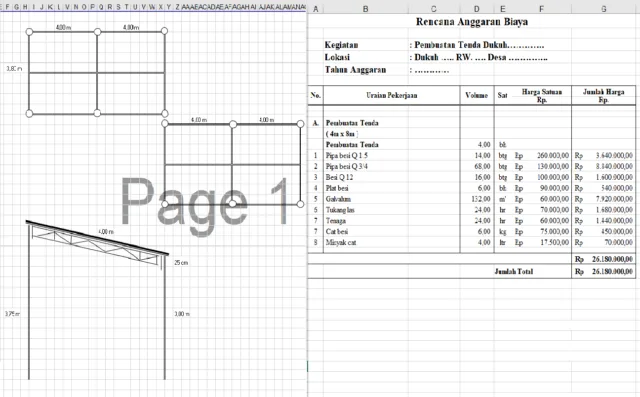Click the ': Pembuatan Tenda Dukuh' value
The width and height of the screenshot is (640, 397).
[477, 45]
